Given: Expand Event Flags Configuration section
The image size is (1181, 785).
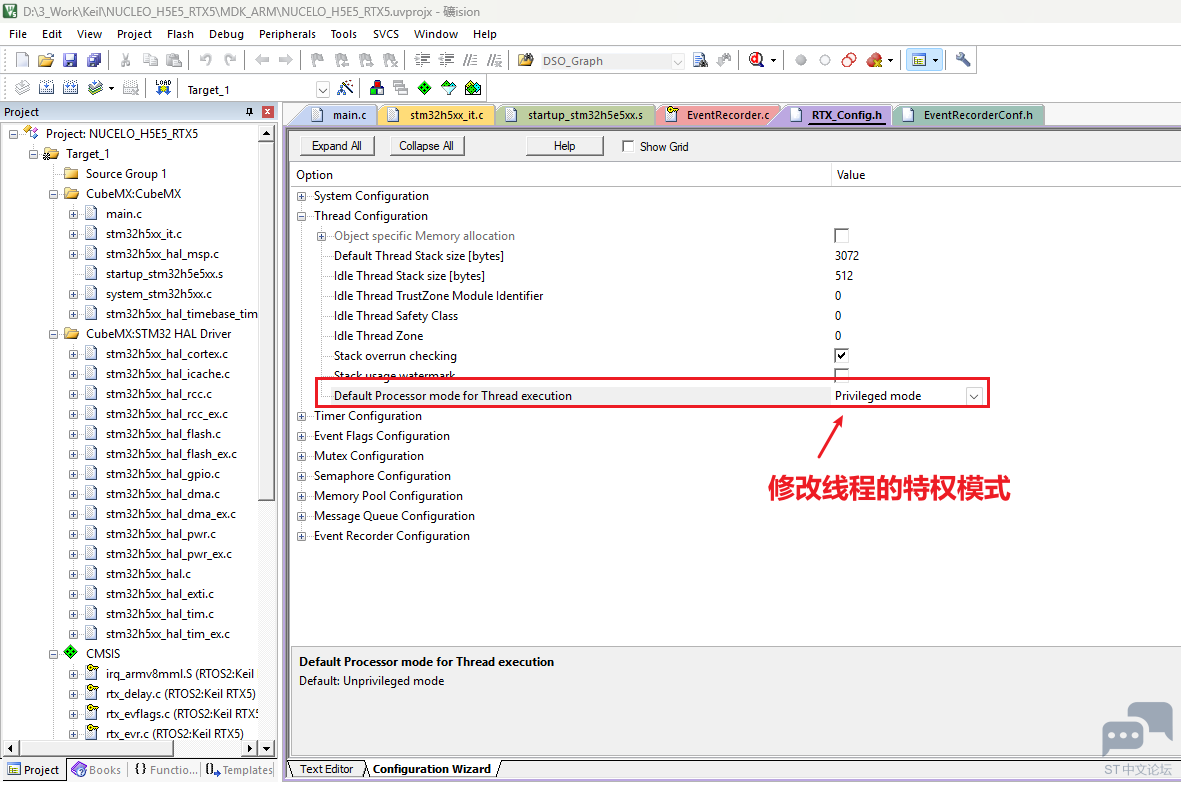Looking at the screenshot, I should (x=301, y=436).
